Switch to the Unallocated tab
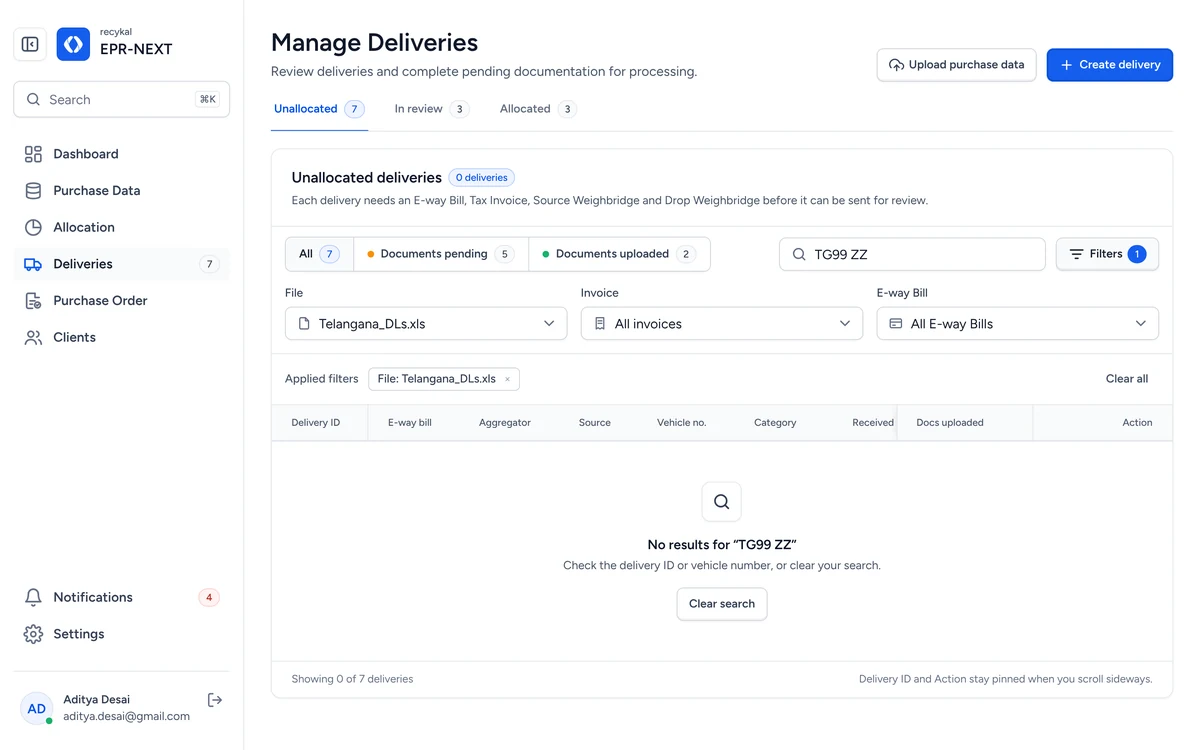Image resolution: width=1200 pixels, height=750 pixels. 319,109
